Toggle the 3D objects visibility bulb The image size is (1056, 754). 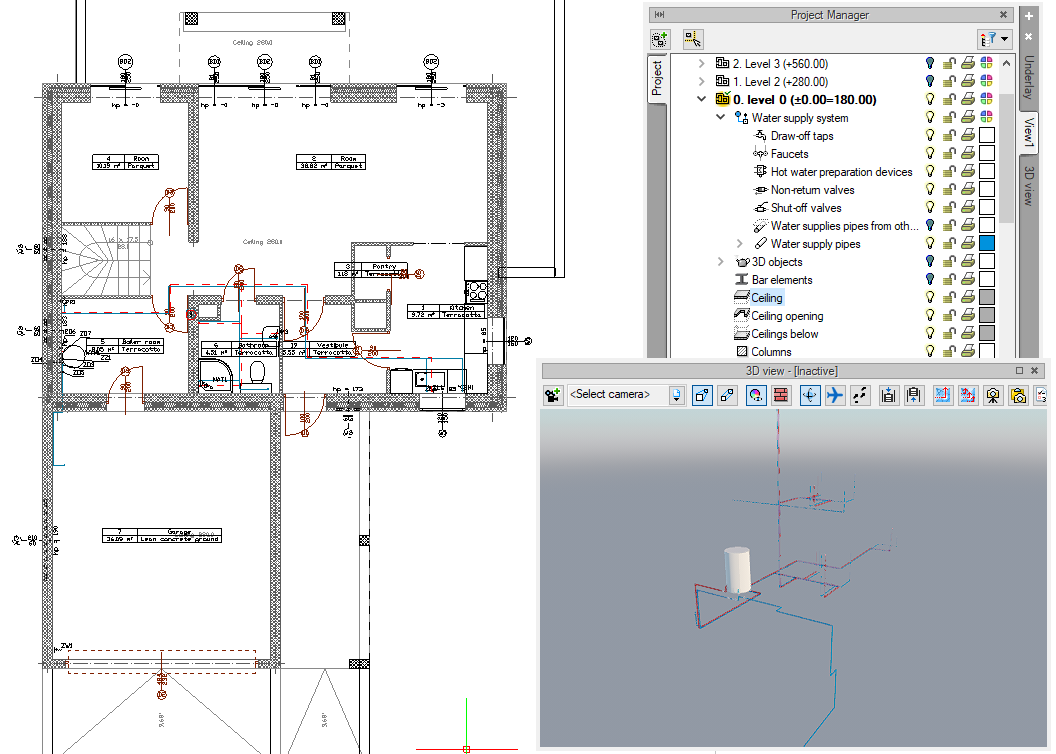[x=930, y=261]
